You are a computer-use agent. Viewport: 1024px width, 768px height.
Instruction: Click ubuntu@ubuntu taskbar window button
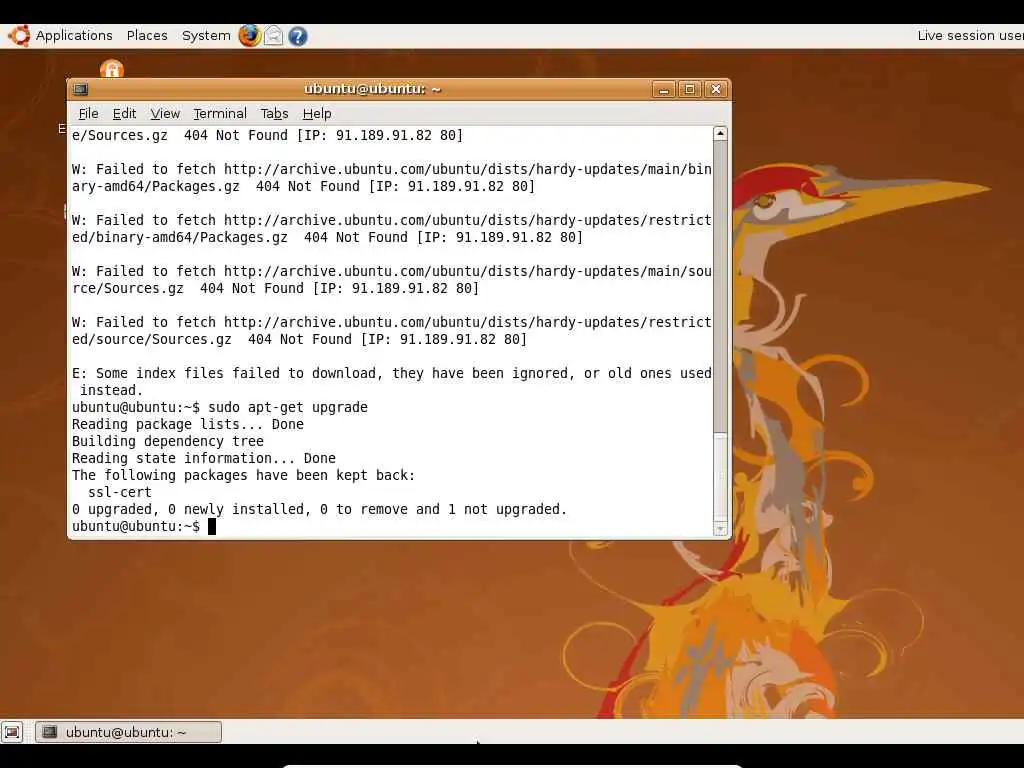click(x=128, y=732)
